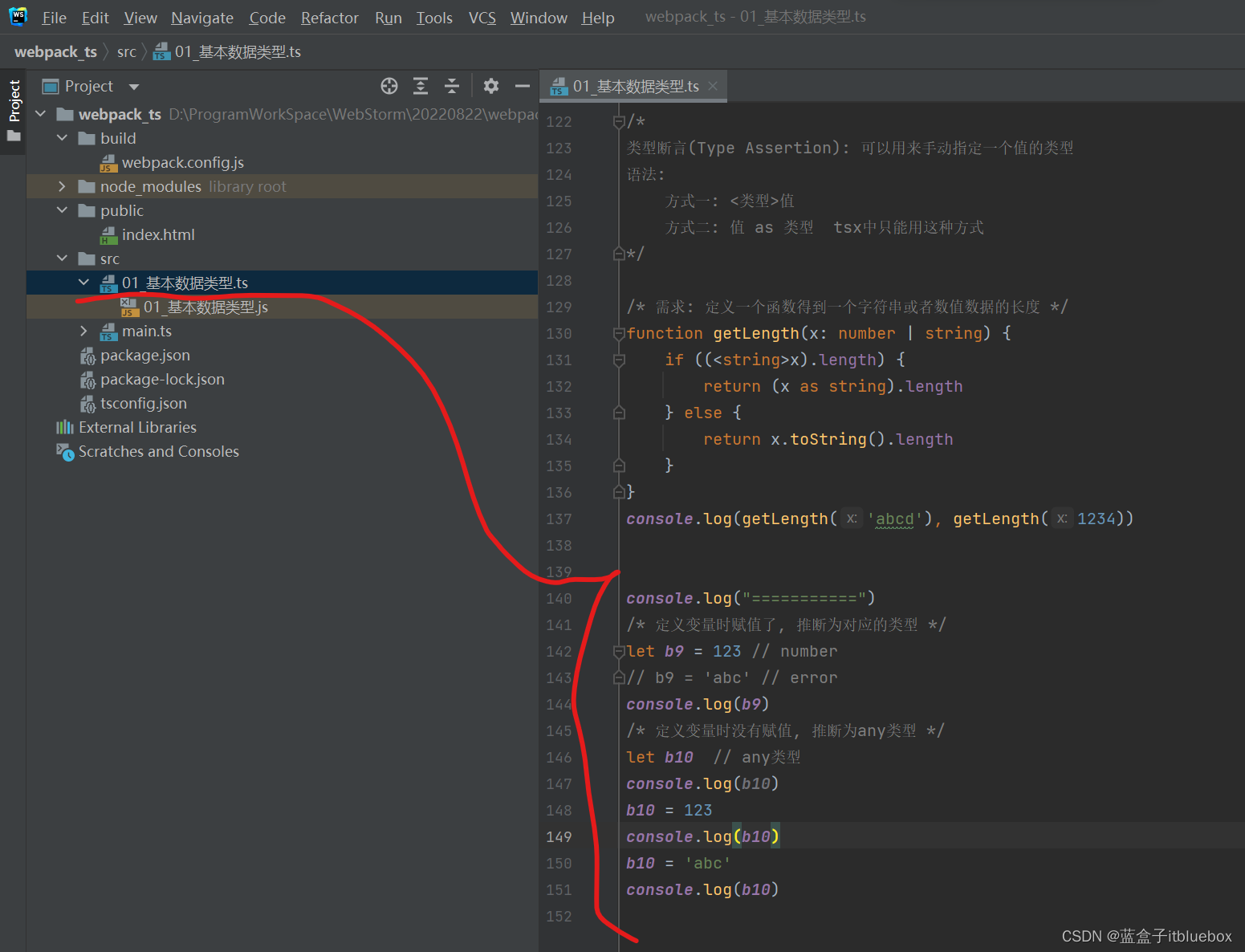This screenshot has width=1245, height=952.
Task: Click the tsconfig.json file icon
Action: [x=87, y=404]
